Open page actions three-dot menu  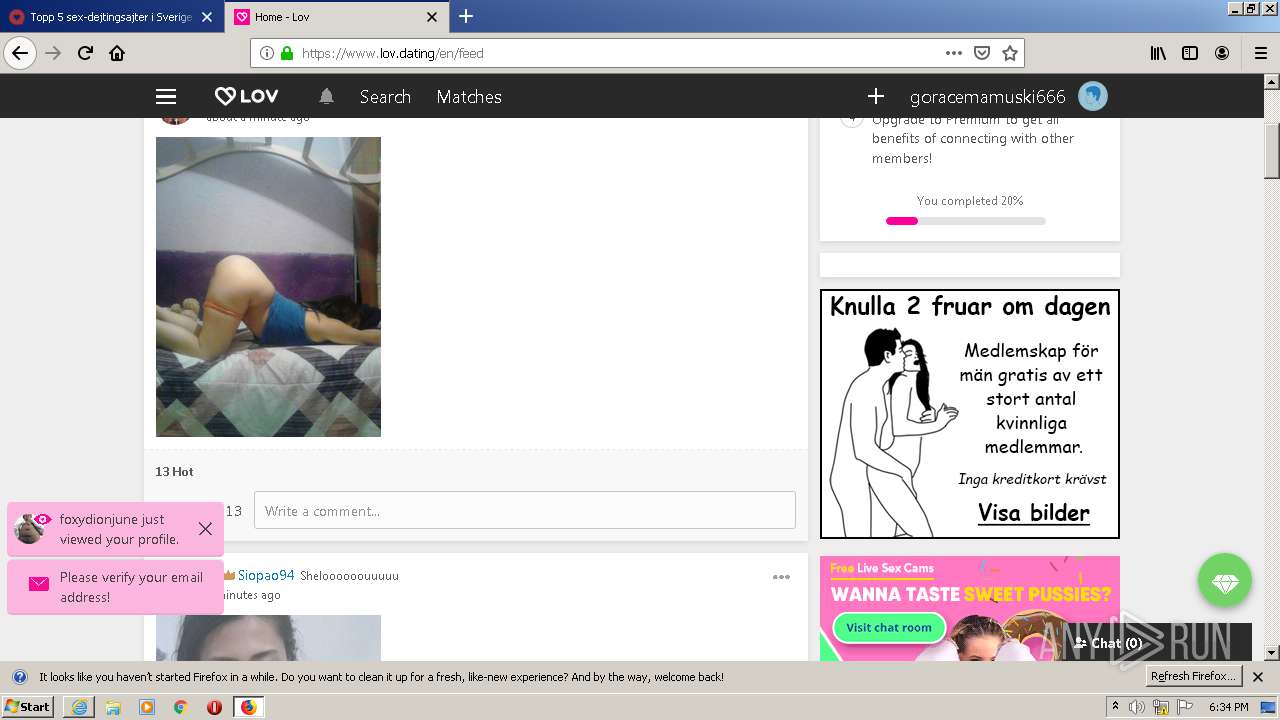coord(953,53)
